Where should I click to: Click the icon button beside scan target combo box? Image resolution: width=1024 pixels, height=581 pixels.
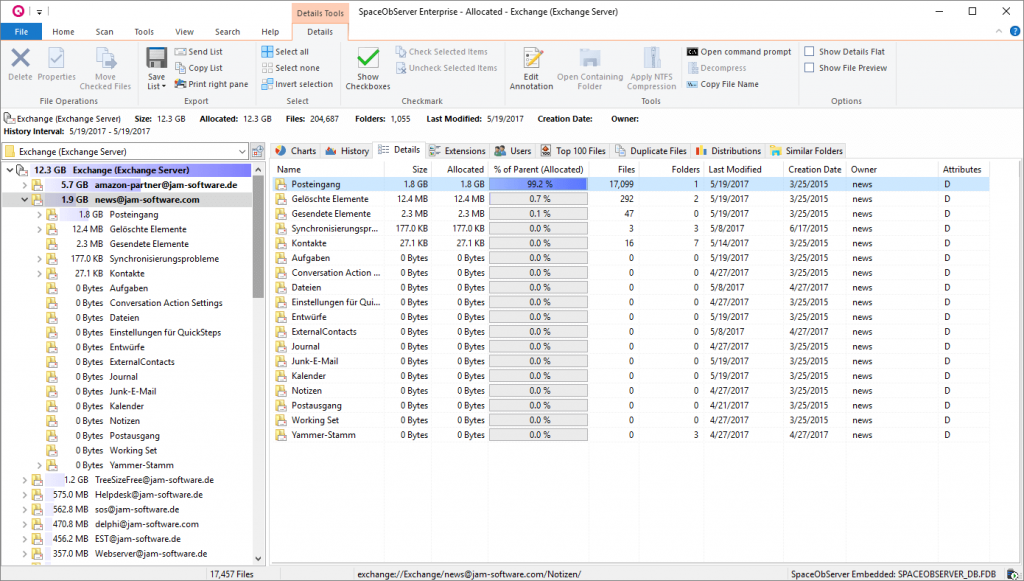tap(257, 151)
